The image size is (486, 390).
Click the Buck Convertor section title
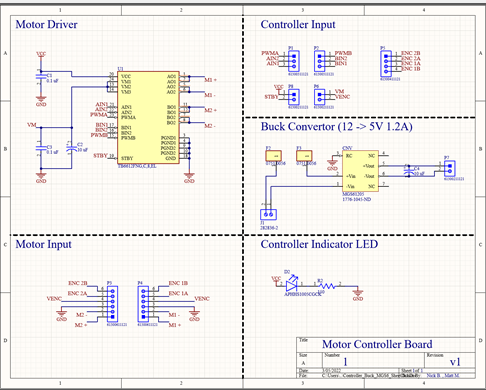click(x=337, y=127)
